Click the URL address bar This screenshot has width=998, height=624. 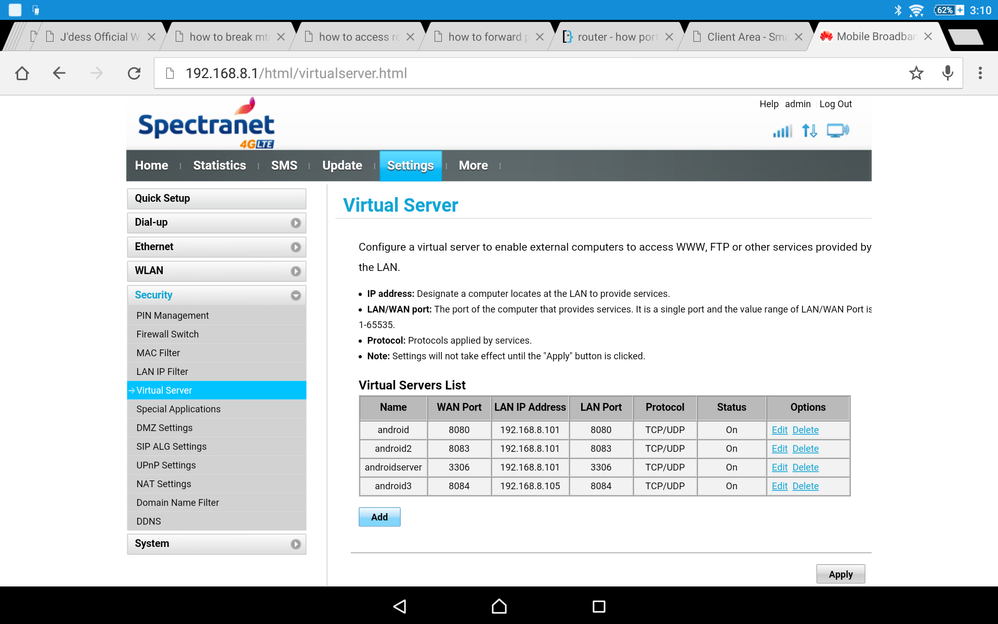(530, 73)
